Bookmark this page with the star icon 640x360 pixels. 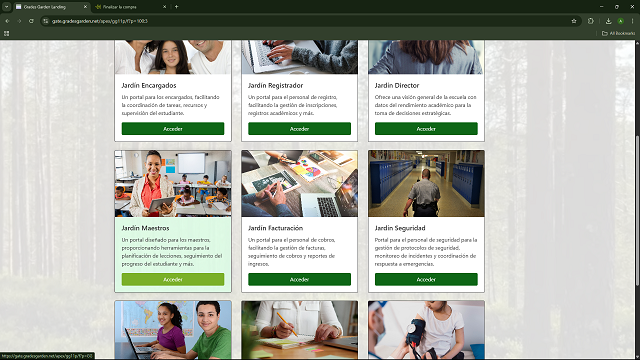tap(574, 21)
